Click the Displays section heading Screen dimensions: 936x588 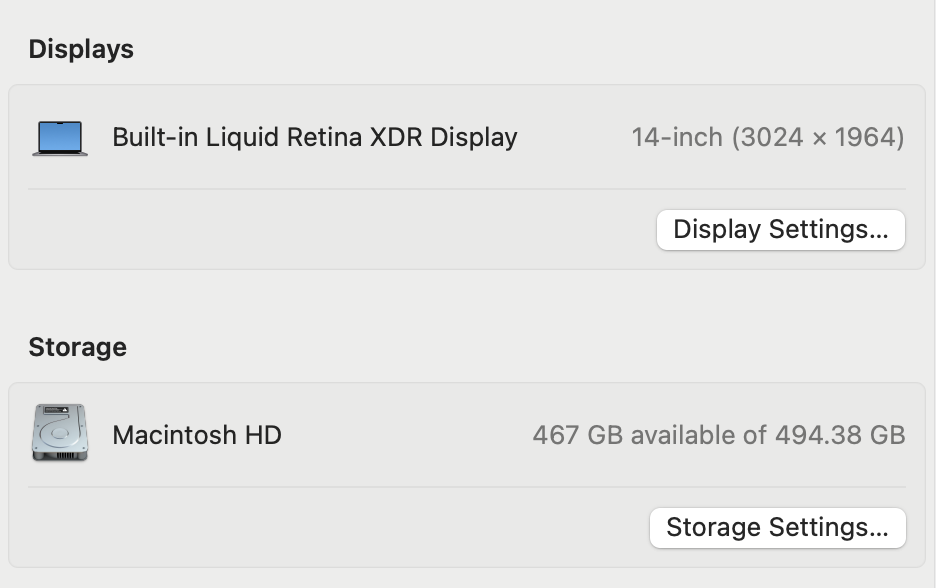[81, 49]
